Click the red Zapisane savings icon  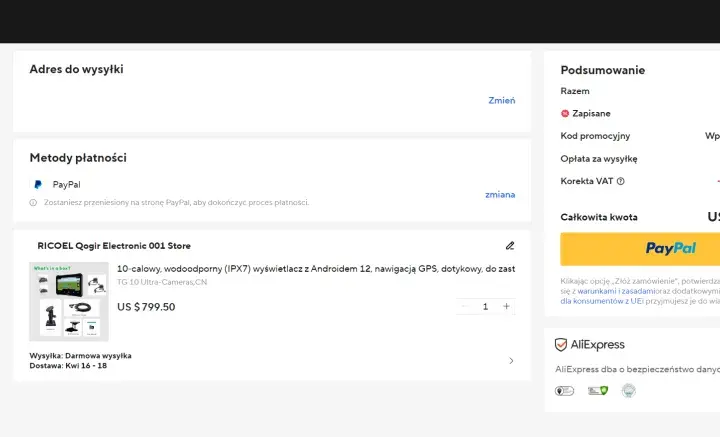[x=565, y=113]
